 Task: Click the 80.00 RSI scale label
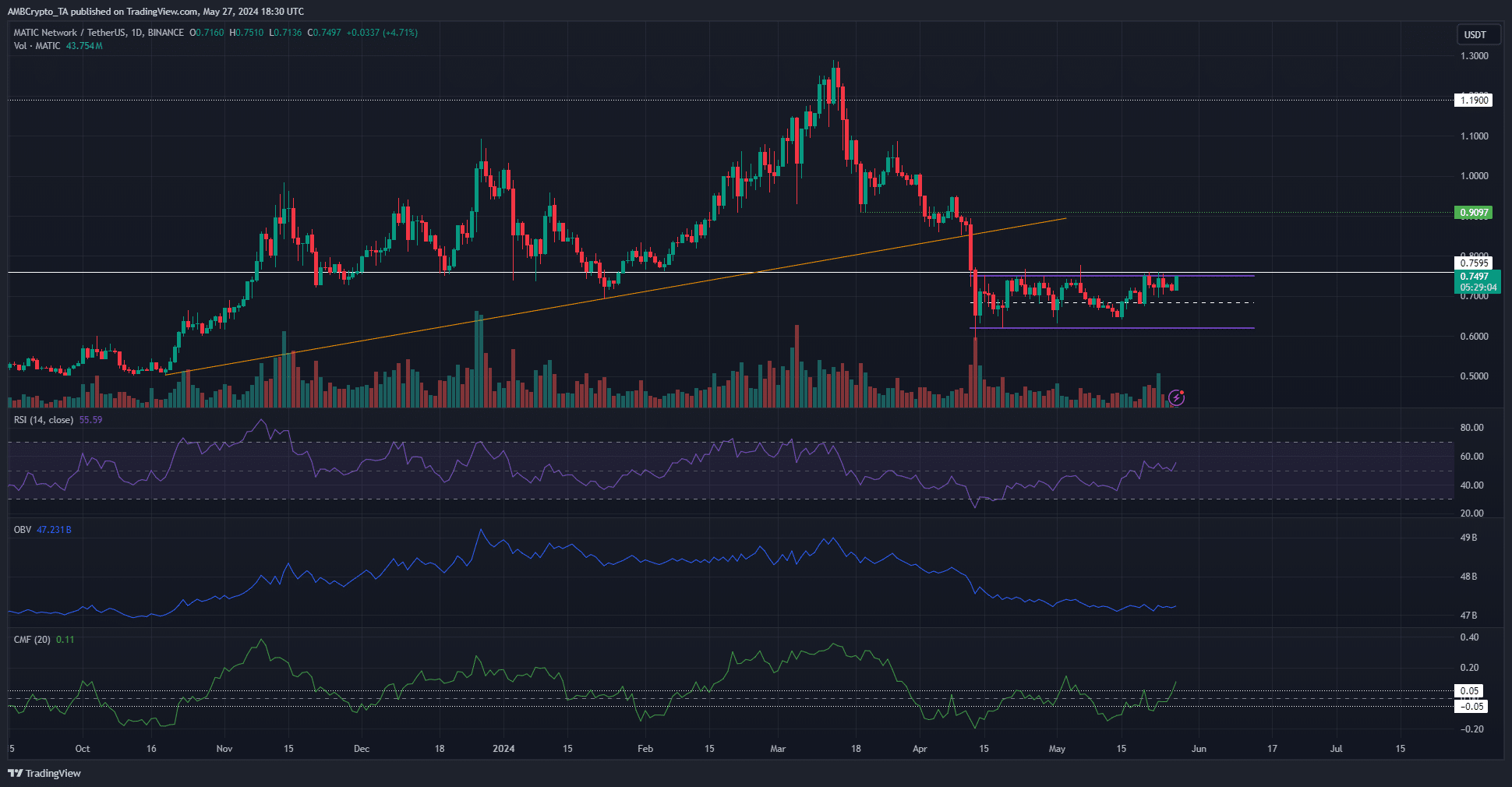(1471, 428)
